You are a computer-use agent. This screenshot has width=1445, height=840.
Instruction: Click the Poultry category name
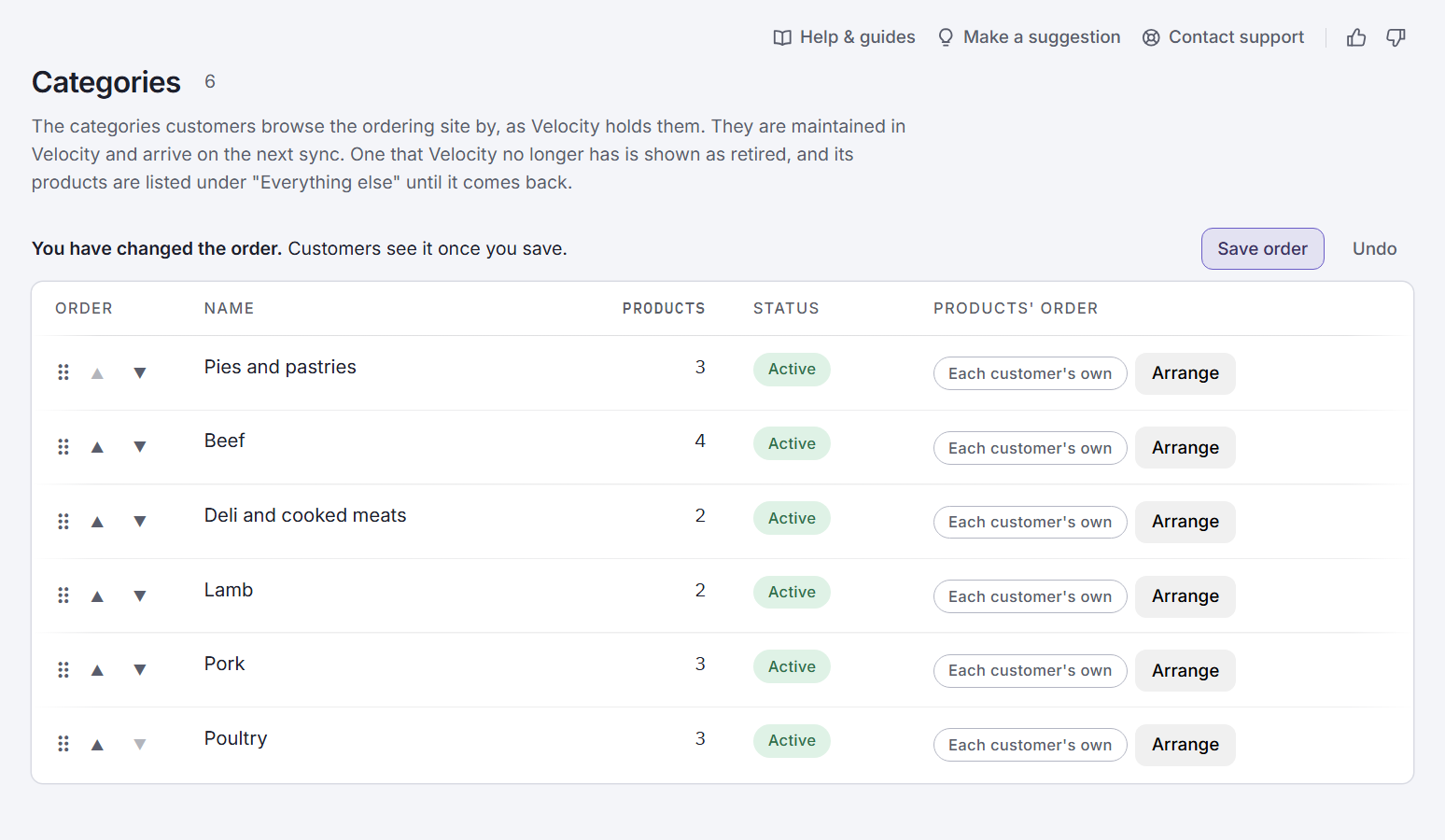coord(236,738)
